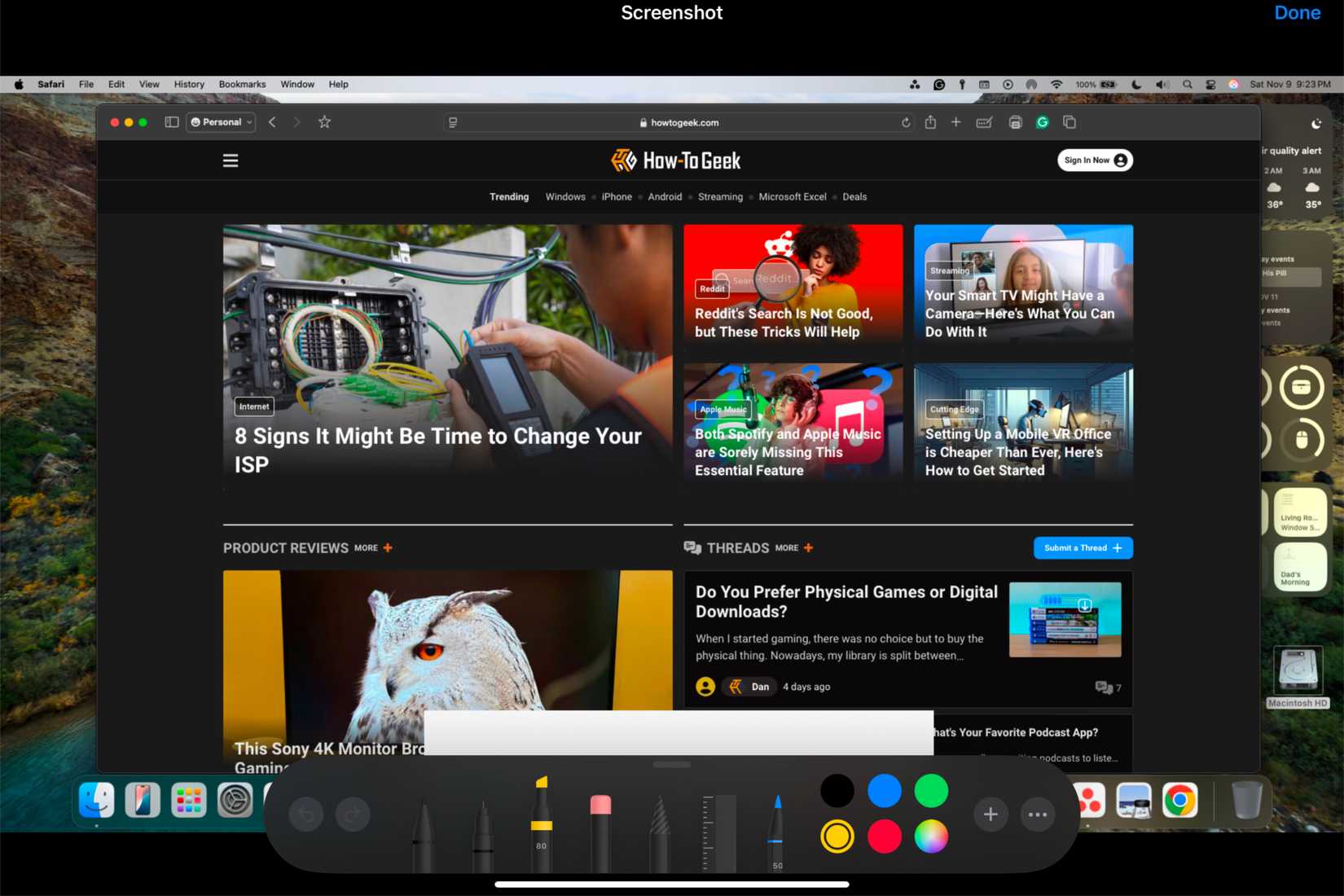Open the Bookmarks menu in menu bar

click(x=242, y=85)
